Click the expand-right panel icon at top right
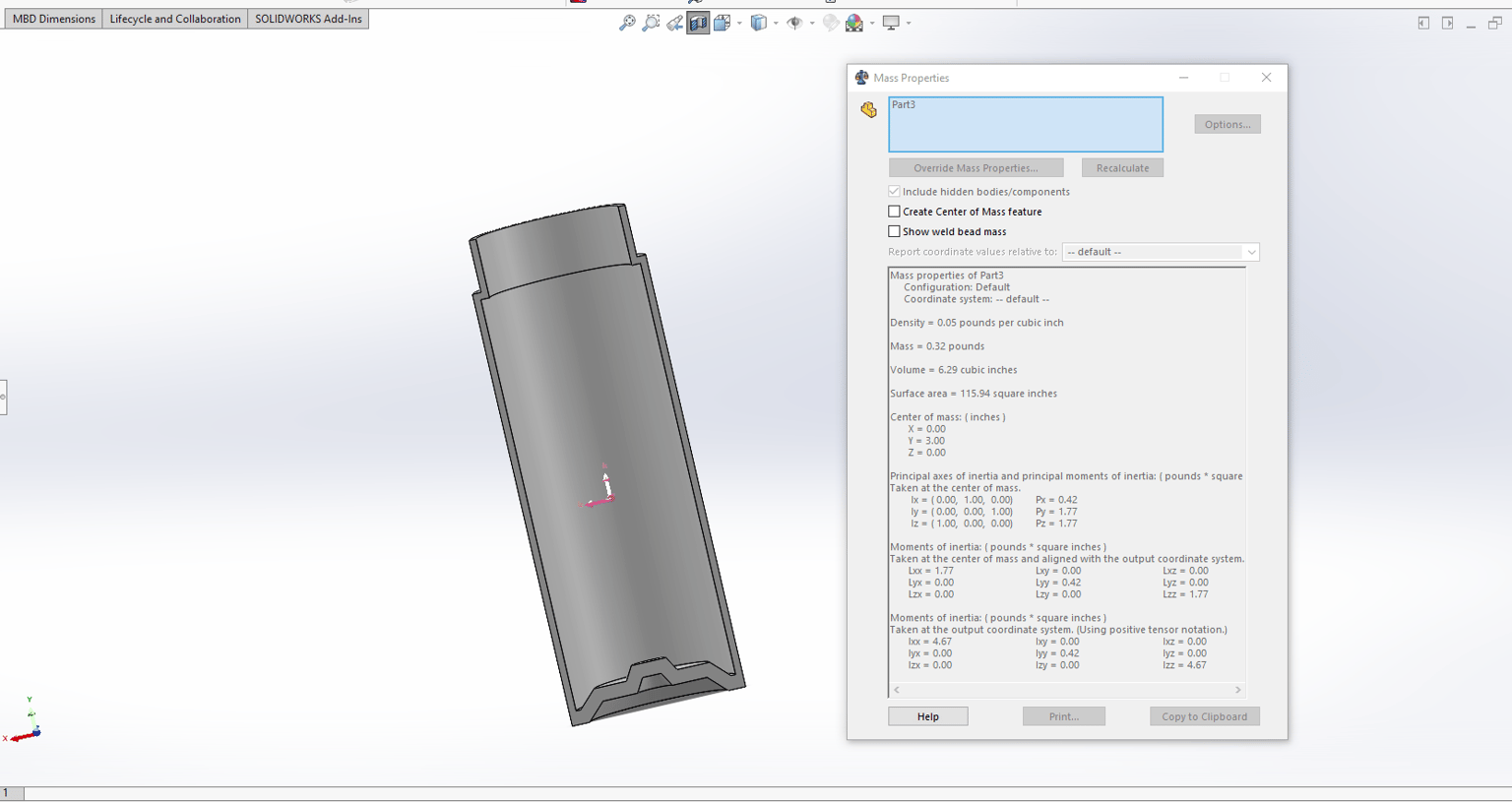 click(x=1447, y=23)
